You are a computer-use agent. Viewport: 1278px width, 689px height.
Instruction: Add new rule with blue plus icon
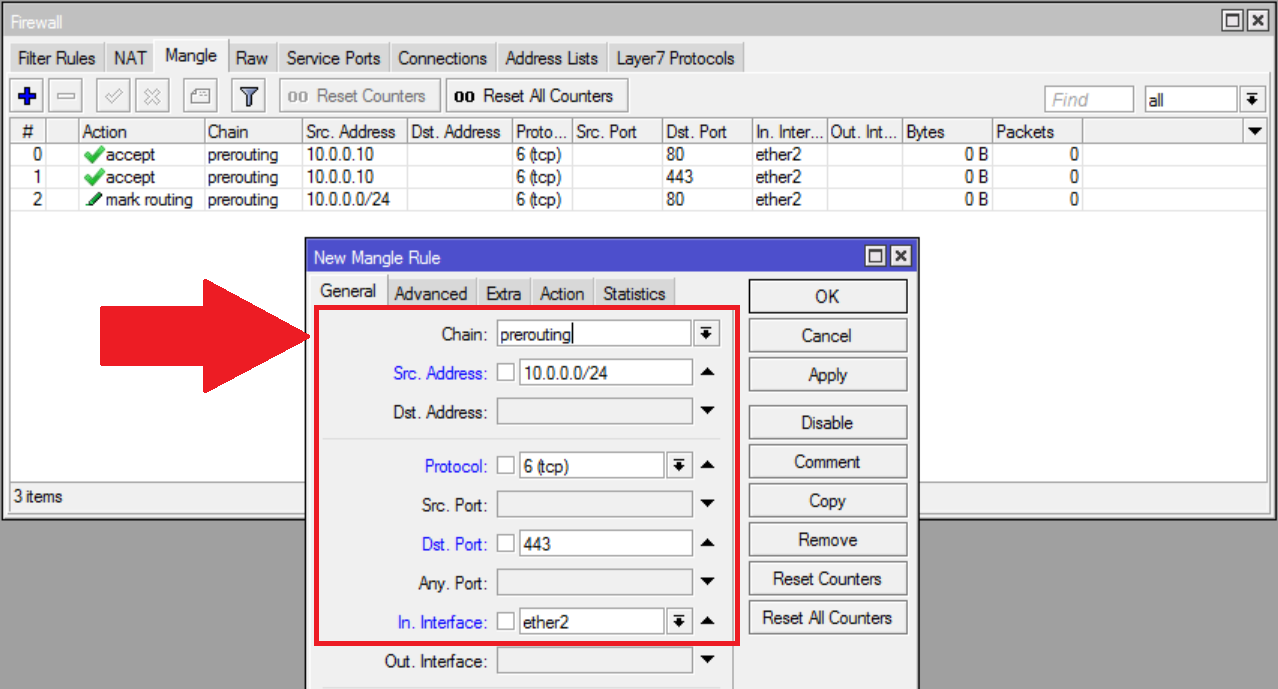point(28,97)
